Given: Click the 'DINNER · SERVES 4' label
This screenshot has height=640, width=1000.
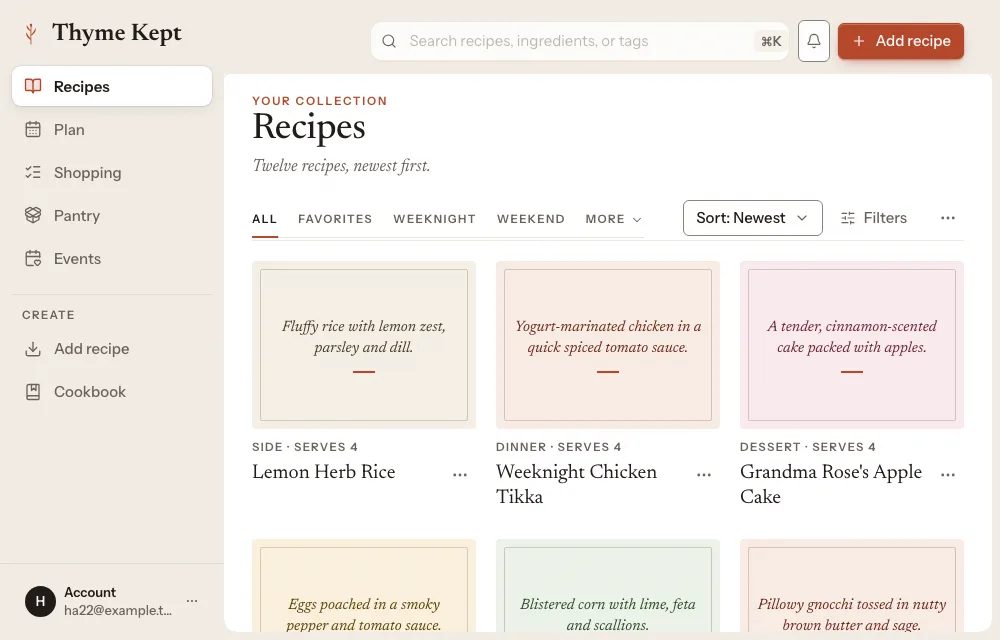Looking at the screenshot, I should coord(559,447).
